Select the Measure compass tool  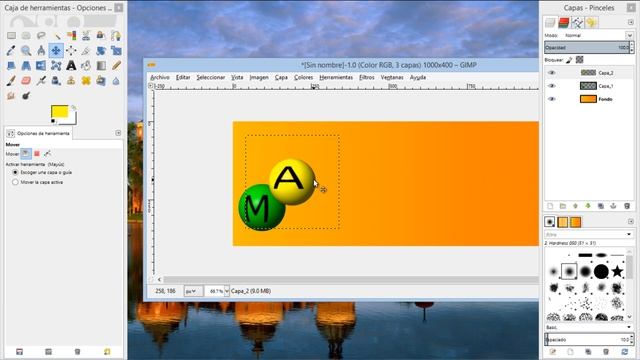click(x=41, y=51)
